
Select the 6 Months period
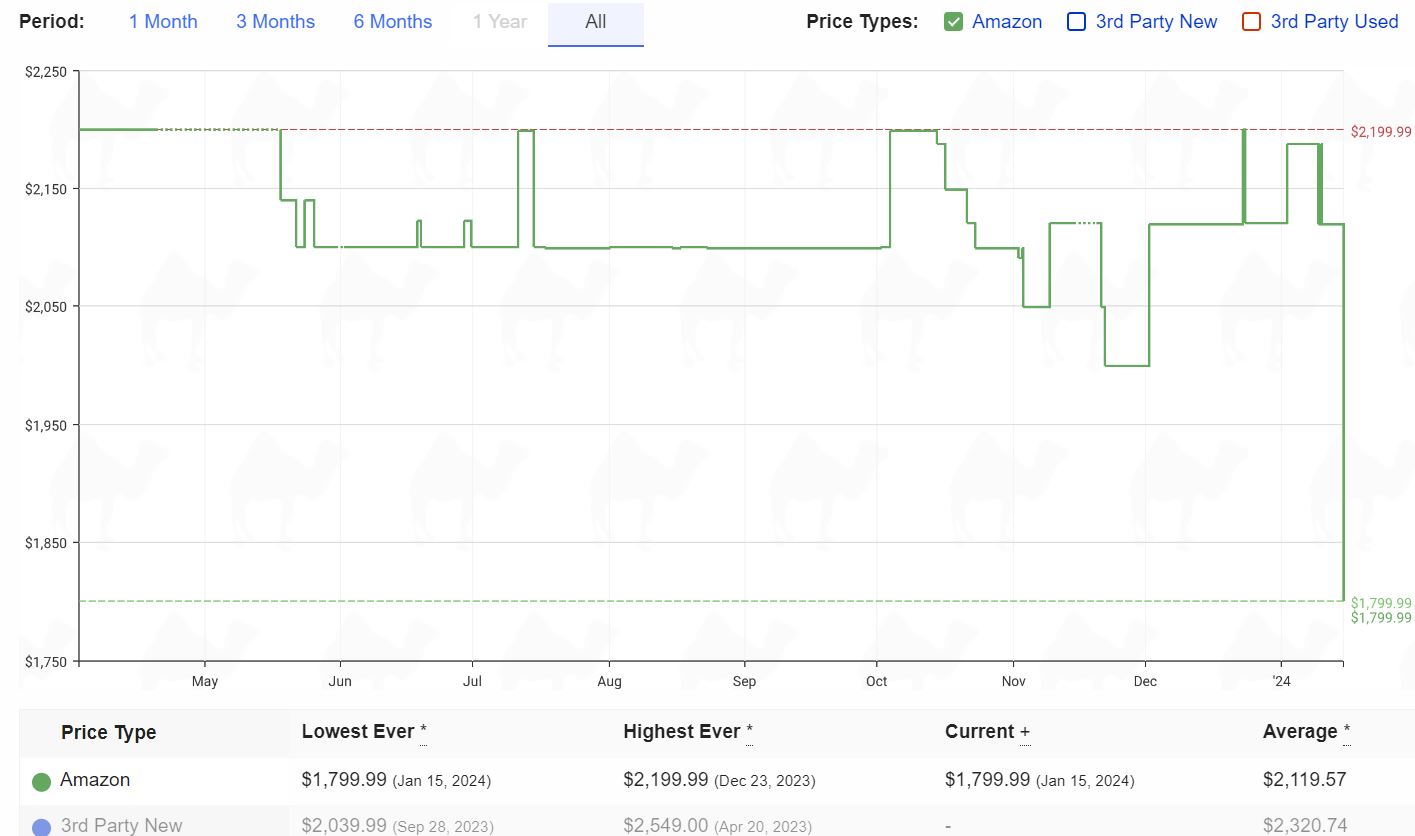coord(393,22)
